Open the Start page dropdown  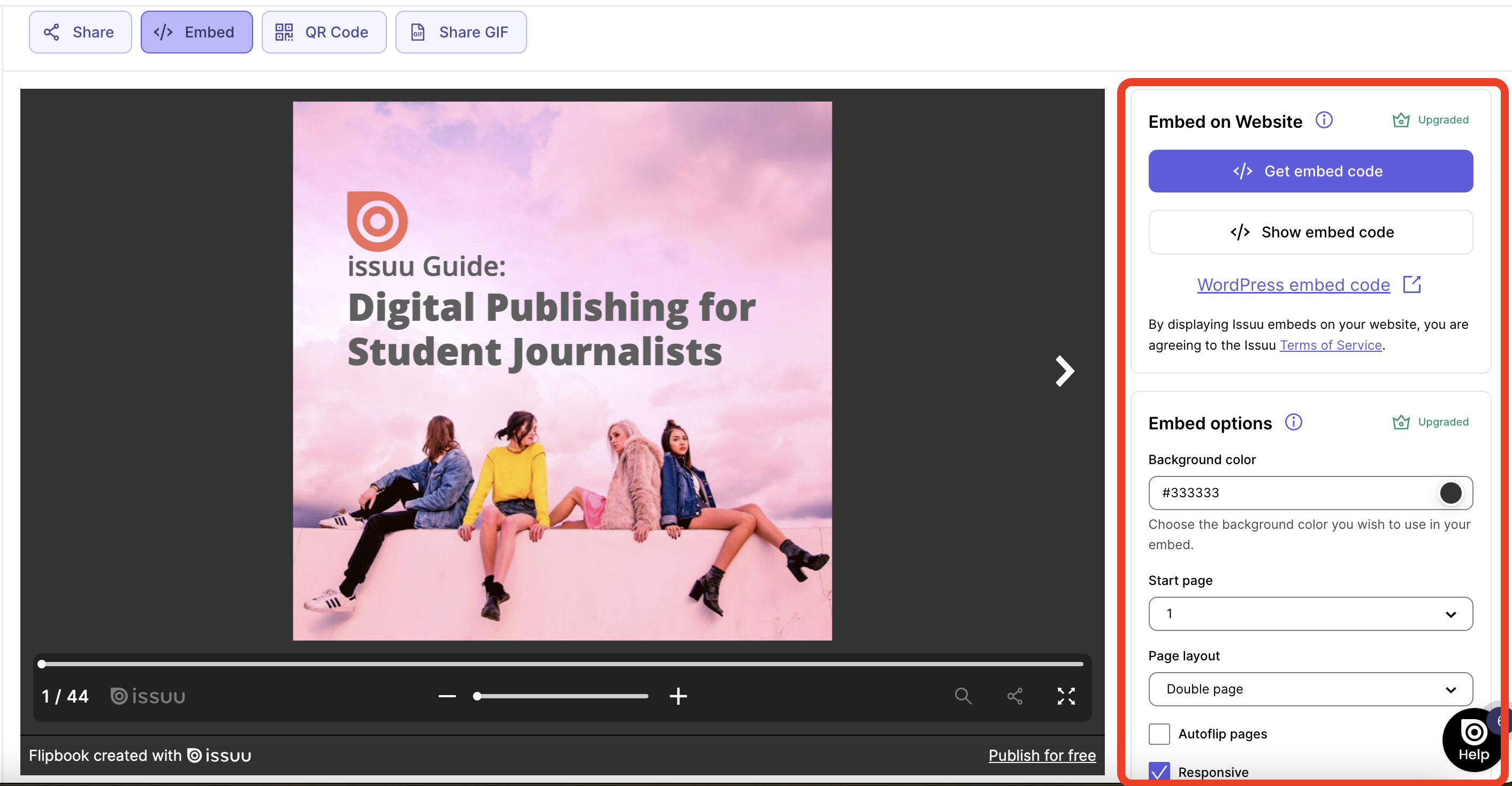click(1310, 613)
